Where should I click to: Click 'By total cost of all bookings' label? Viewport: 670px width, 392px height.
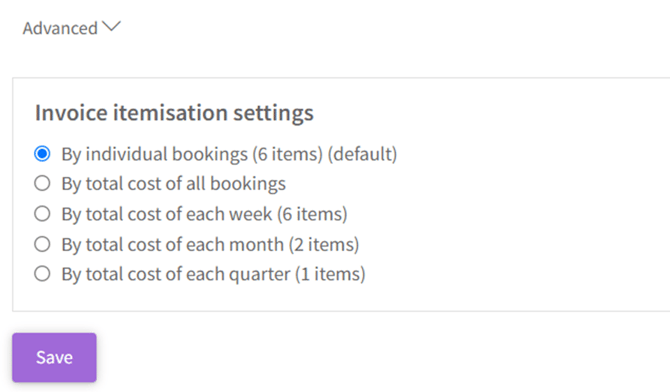click(173, 184)
